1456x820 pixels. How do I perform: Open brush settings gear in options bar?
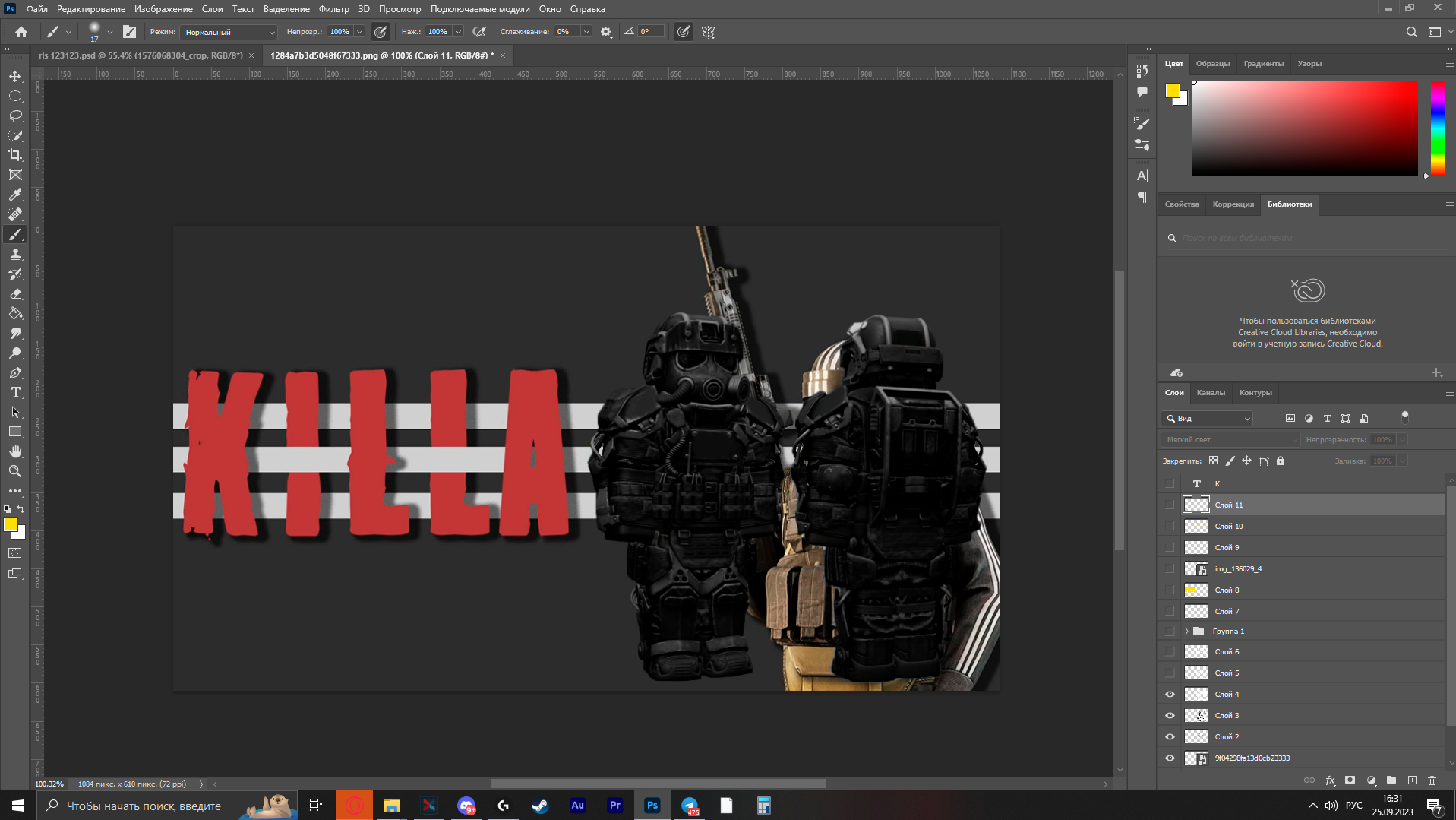pos(606,32)
